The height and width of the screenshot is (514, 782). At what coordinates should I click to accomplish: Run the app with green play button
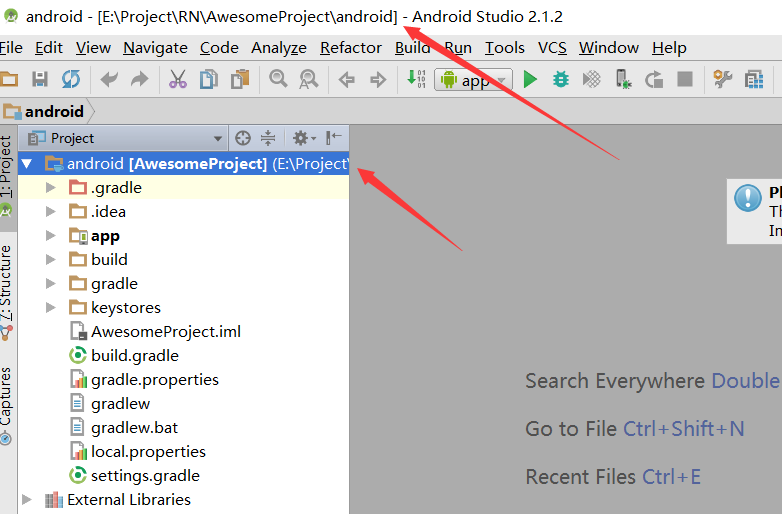[530, 79]
